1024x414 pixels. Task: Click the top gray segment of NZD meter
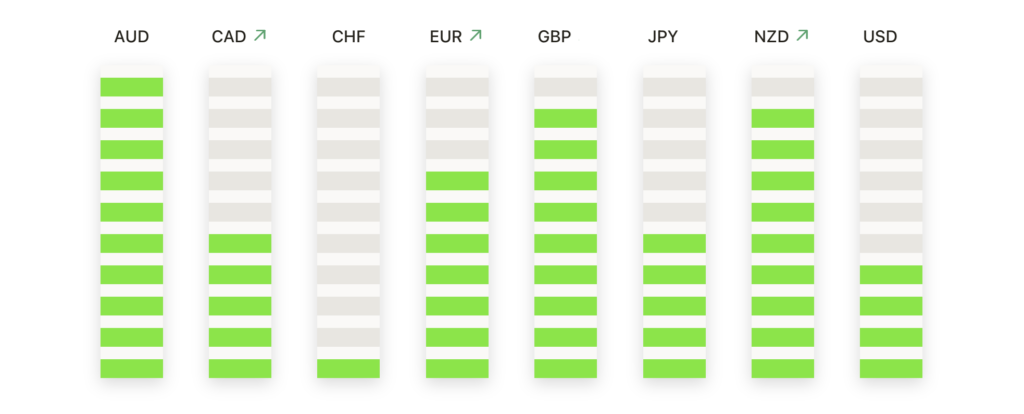(782, 87)
